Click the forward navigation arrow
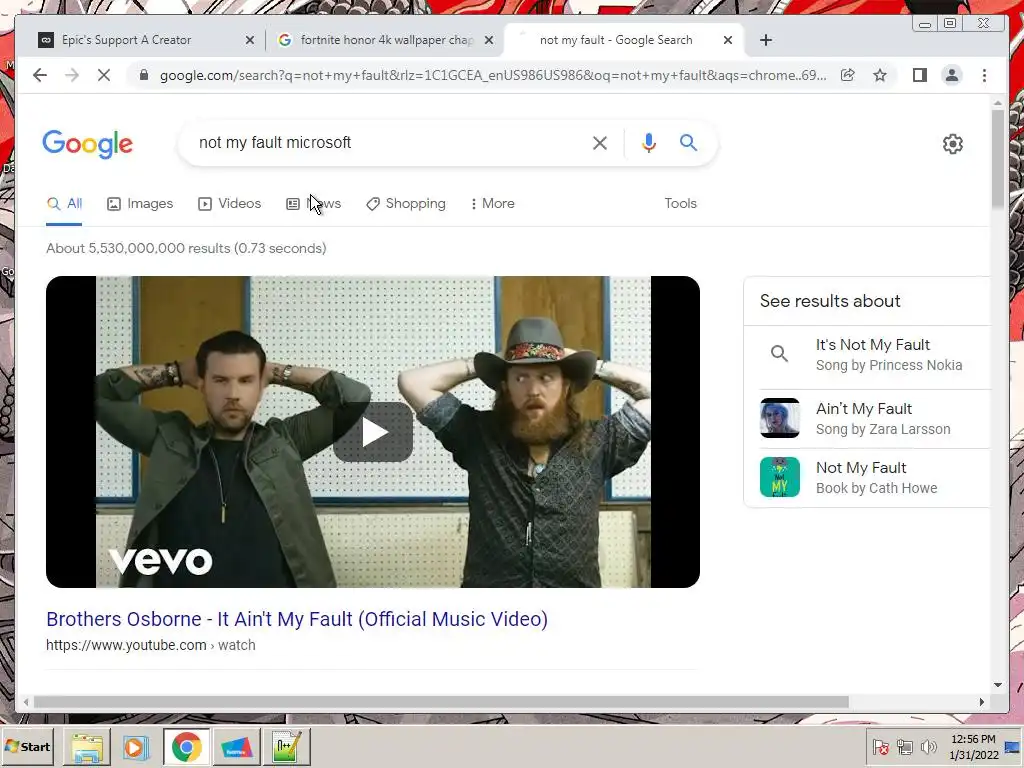Viewport: 1024px width, 768px height. pyautogui.click(x=72, y=75)
